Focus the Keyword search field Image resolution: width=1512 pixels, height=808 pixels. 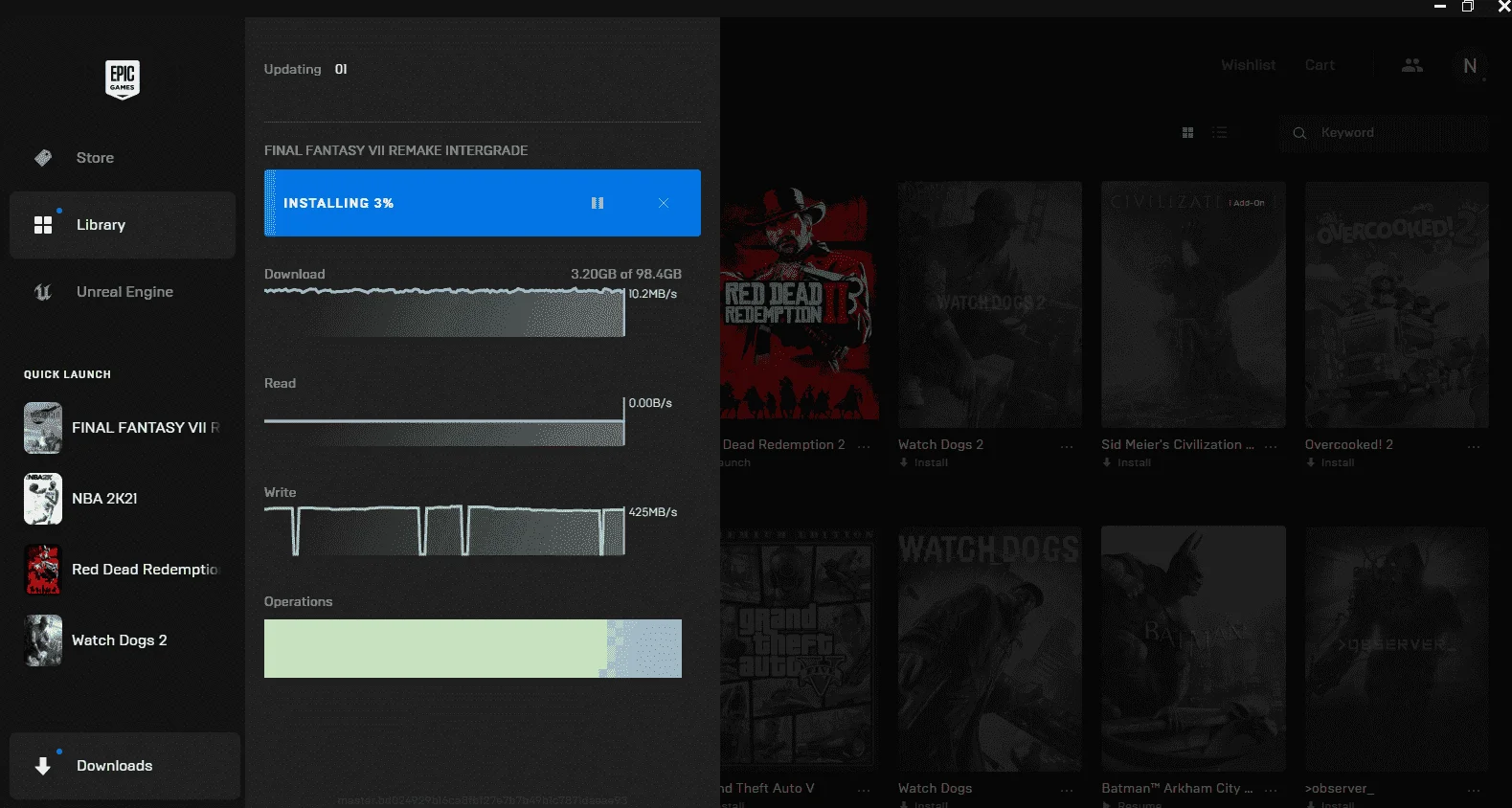point(1386,133)
